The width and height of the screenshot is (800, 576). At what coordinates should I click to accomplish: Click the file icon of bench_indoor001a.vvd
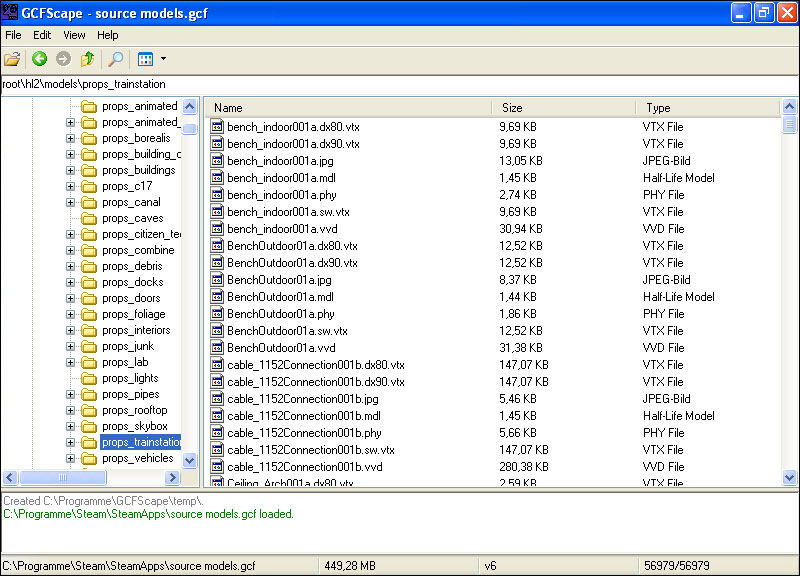(x=217, y=229)
